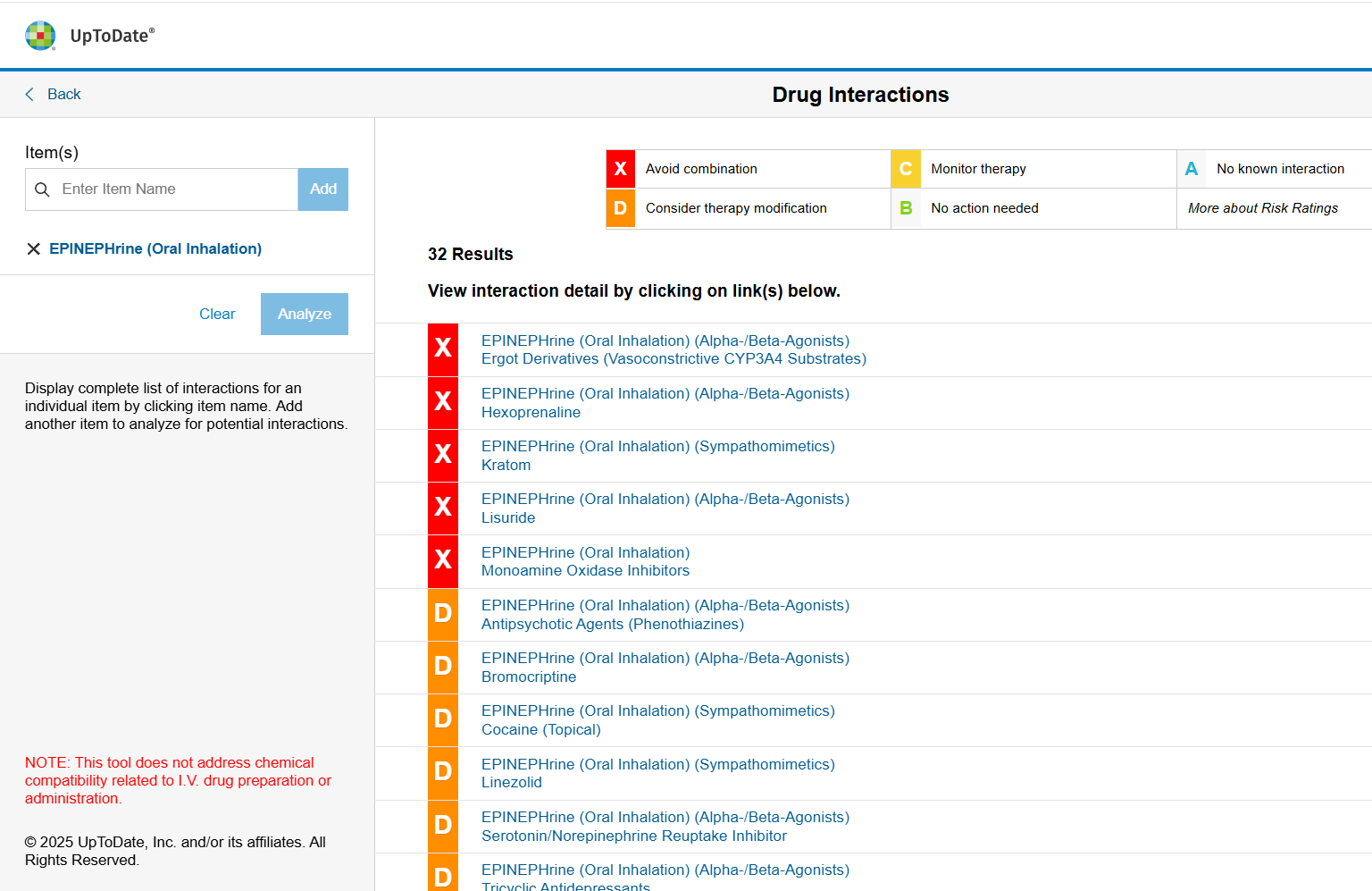
Task: Click the Back chevron arrow
Action: coord(29,95)
